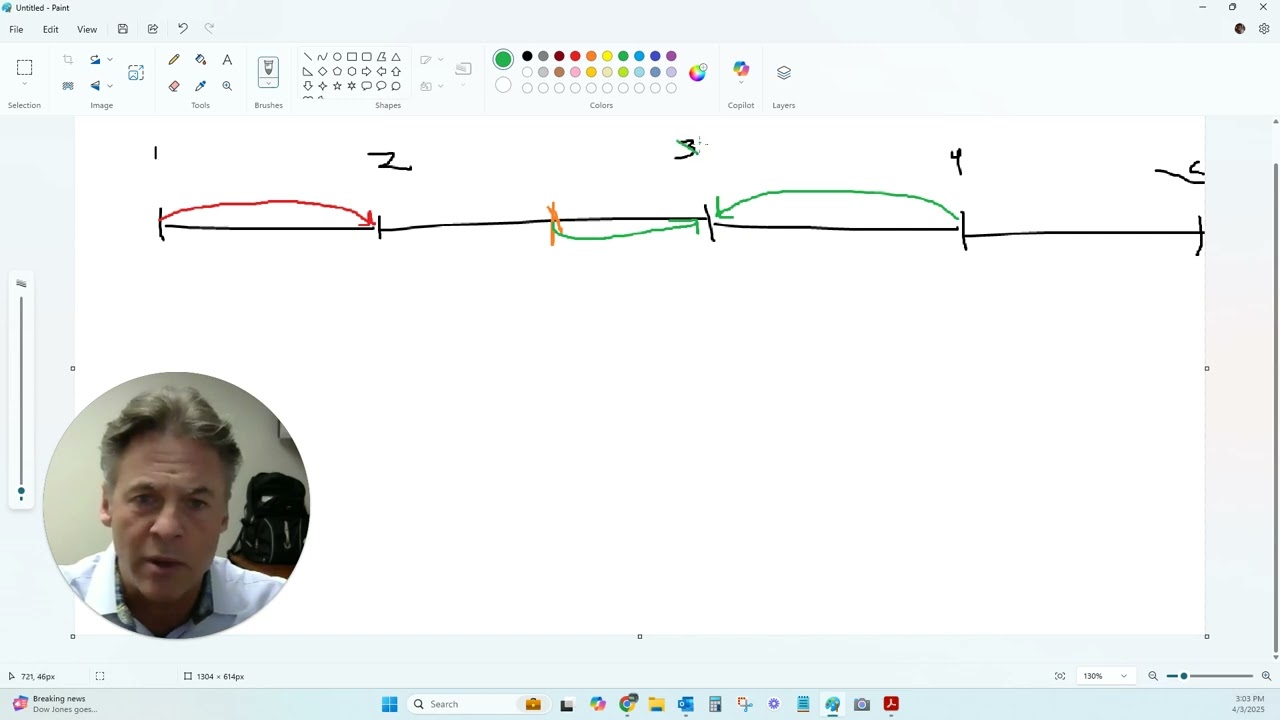This screenshot has height=720, width=1280.
Task: Select the Pencil tool
Action: point(174,60)
